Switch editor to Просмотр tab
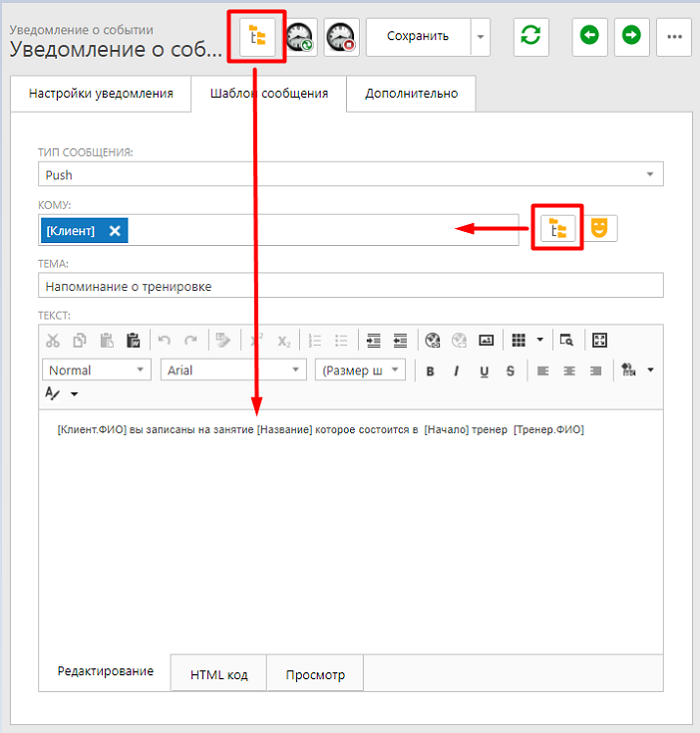Image resolution: width=700 pixels, height=733 pixels. click(315, 675)
